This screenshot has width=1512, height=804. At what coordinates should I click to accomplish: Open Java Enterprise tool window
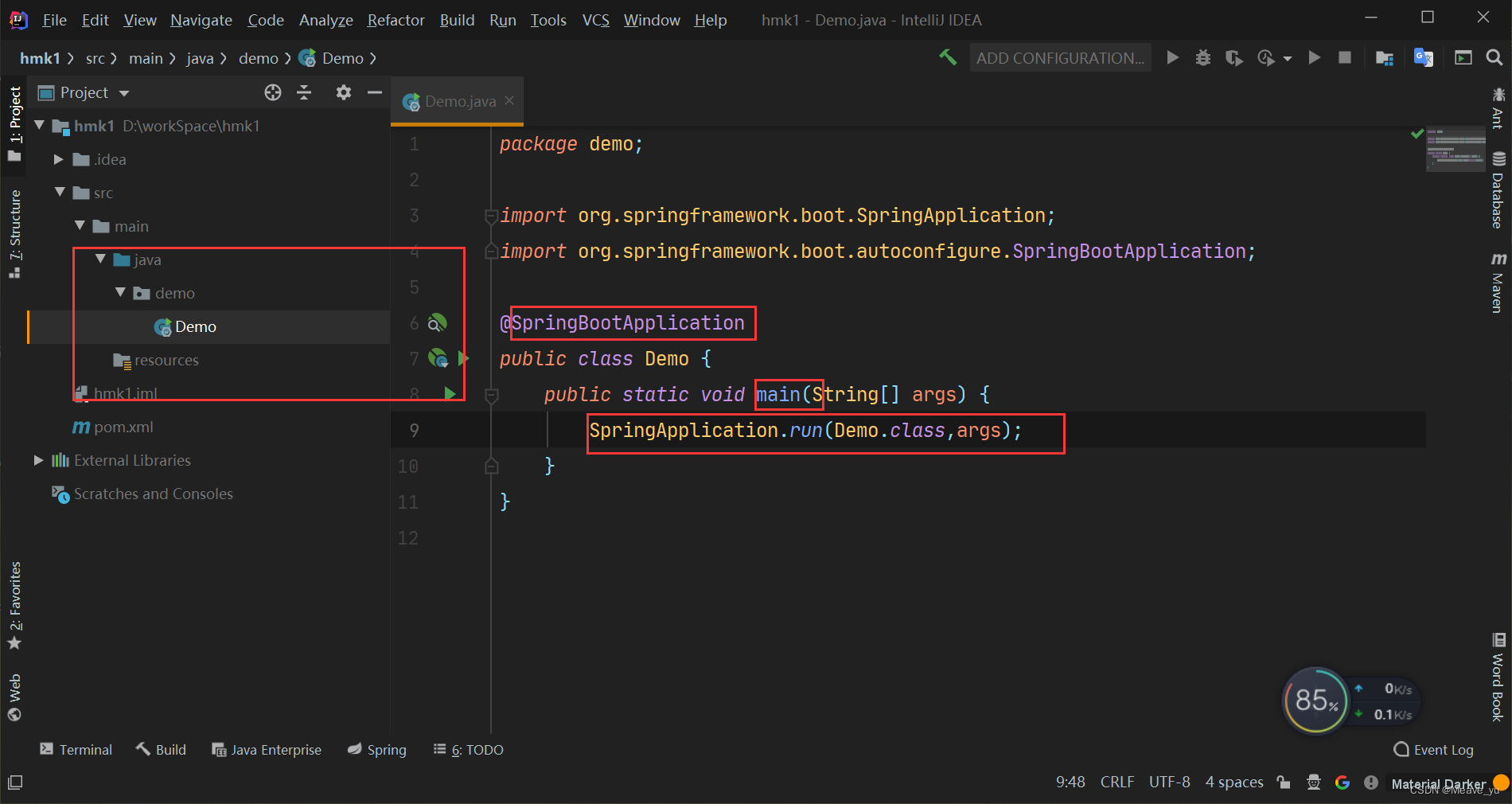[267, 749]
